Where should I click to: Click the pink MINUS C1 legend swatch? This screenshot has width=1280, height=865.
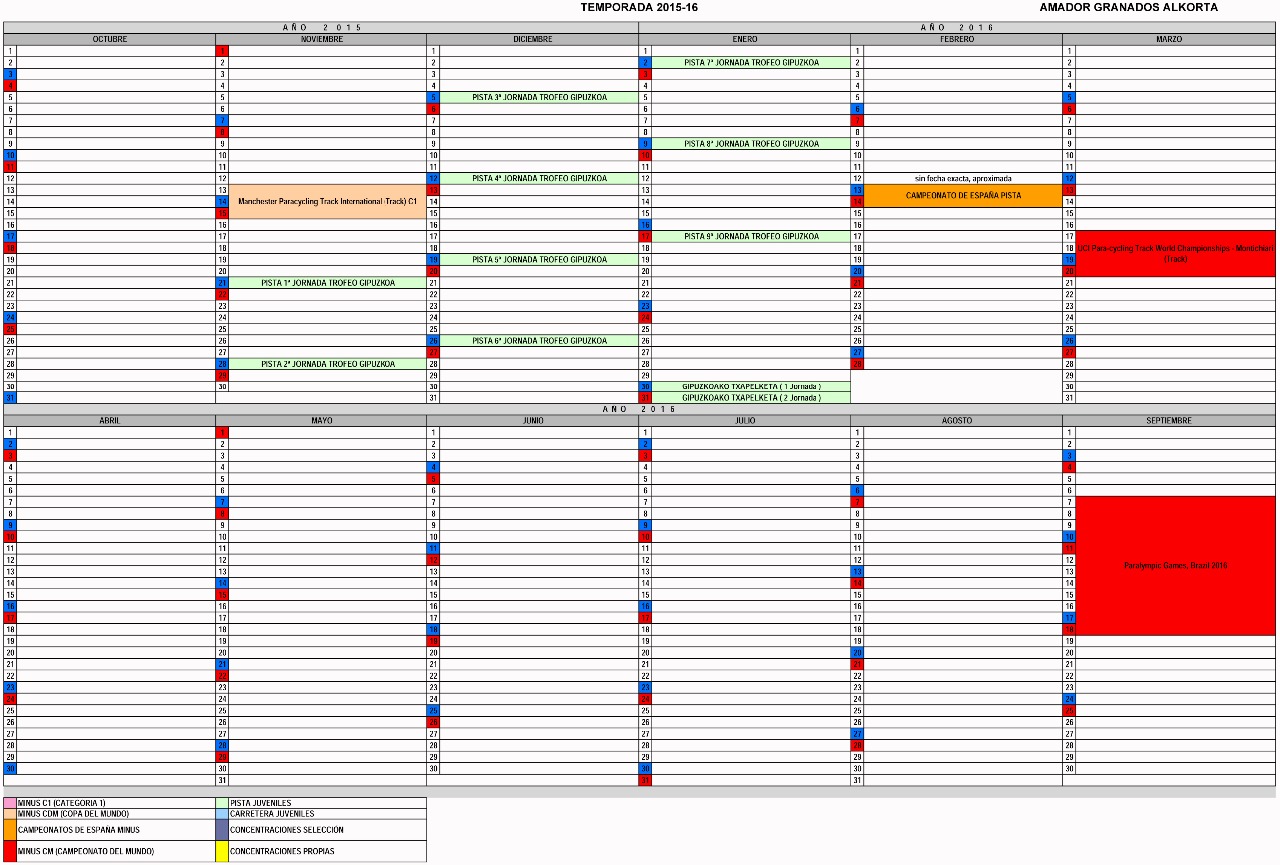pos(10,802)
